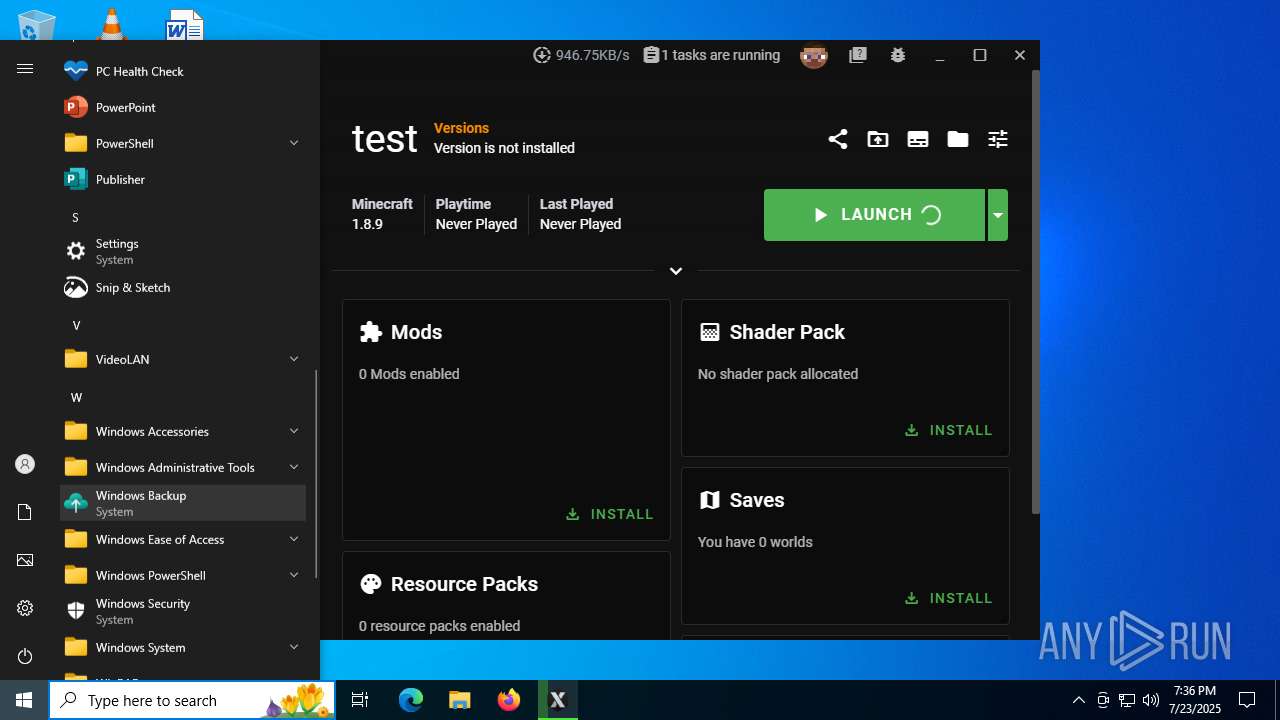Click the Start menu Pictures icon
1280x720 pixels.
click(25, 560)
